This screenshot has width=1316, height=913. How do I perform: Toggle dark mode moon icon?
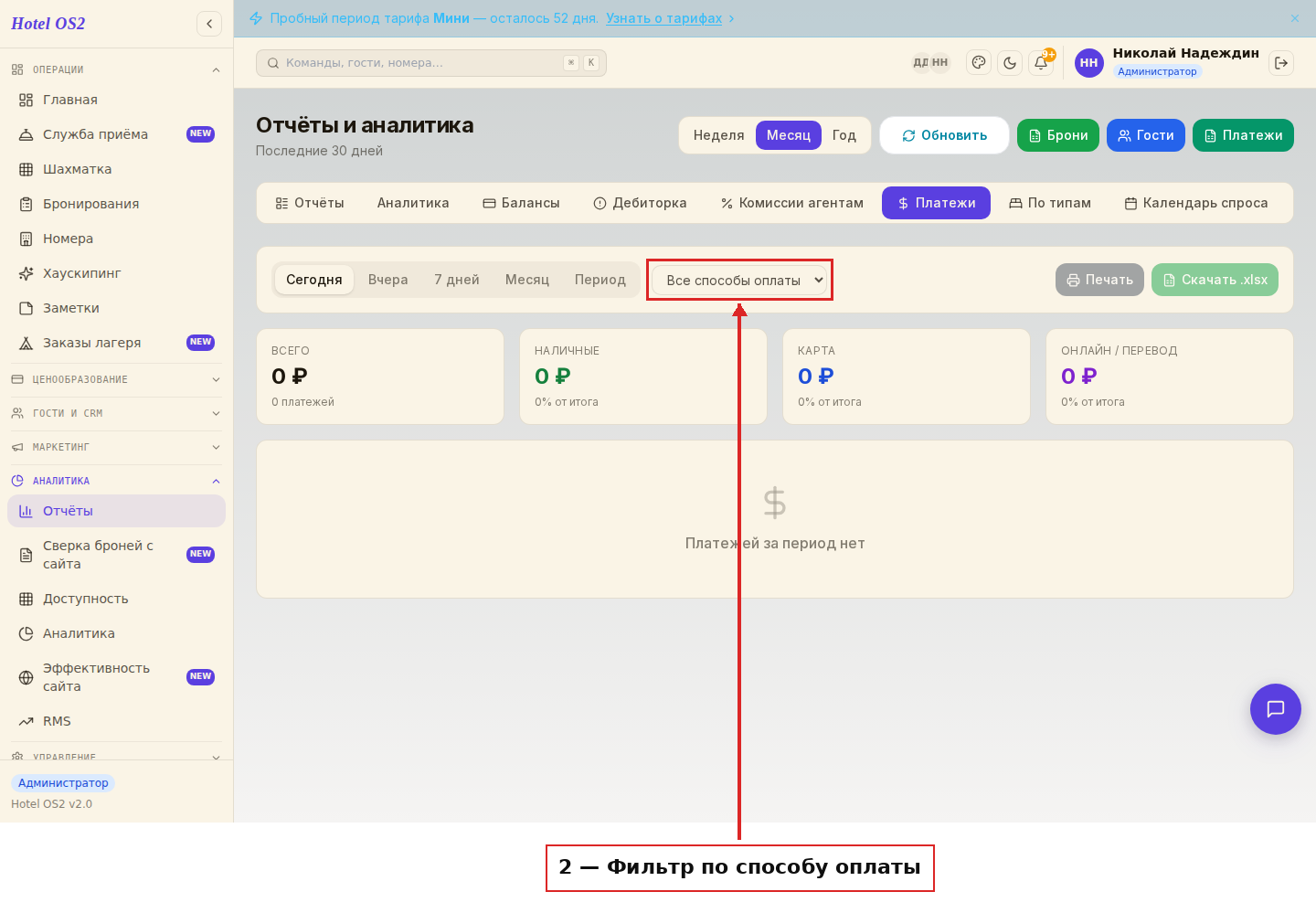1010,63
